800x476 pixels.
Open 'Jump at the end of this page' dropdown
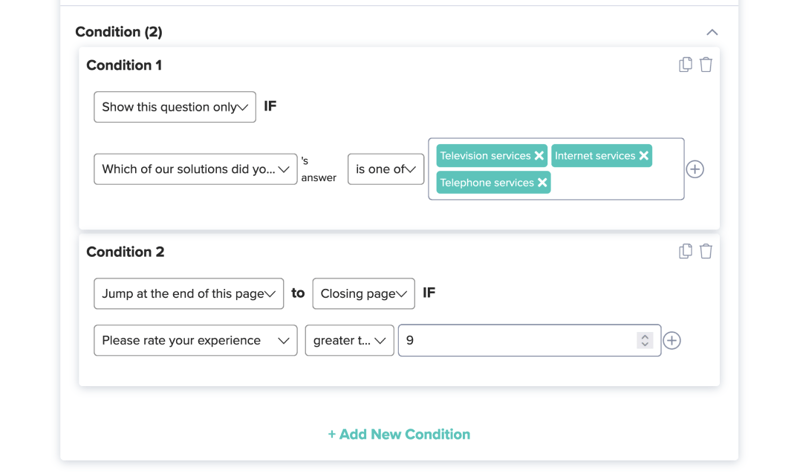pos(189,293)
